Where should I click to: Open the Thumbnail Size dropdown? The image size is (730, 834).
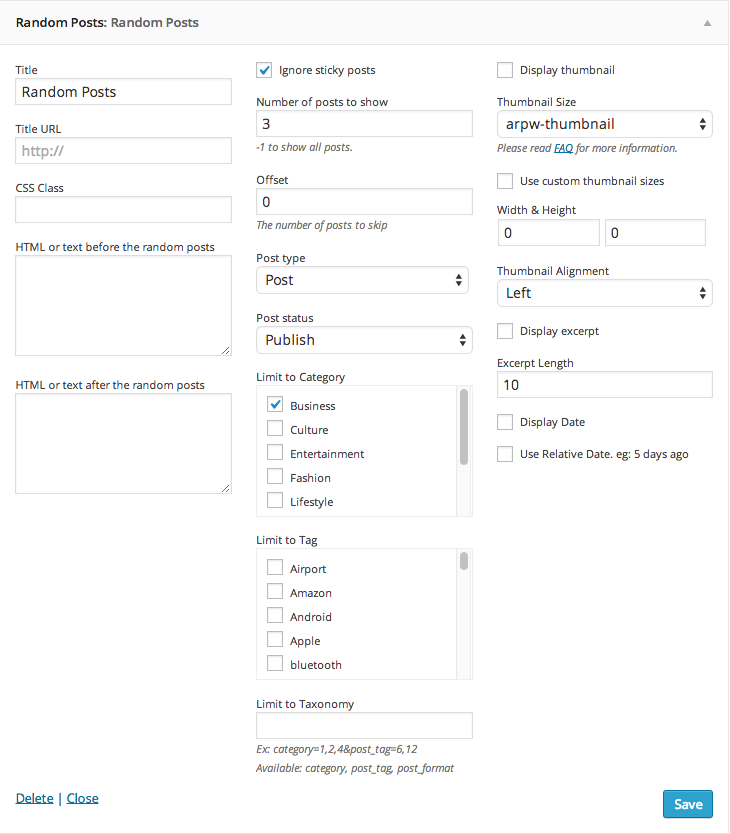point(604,124)
